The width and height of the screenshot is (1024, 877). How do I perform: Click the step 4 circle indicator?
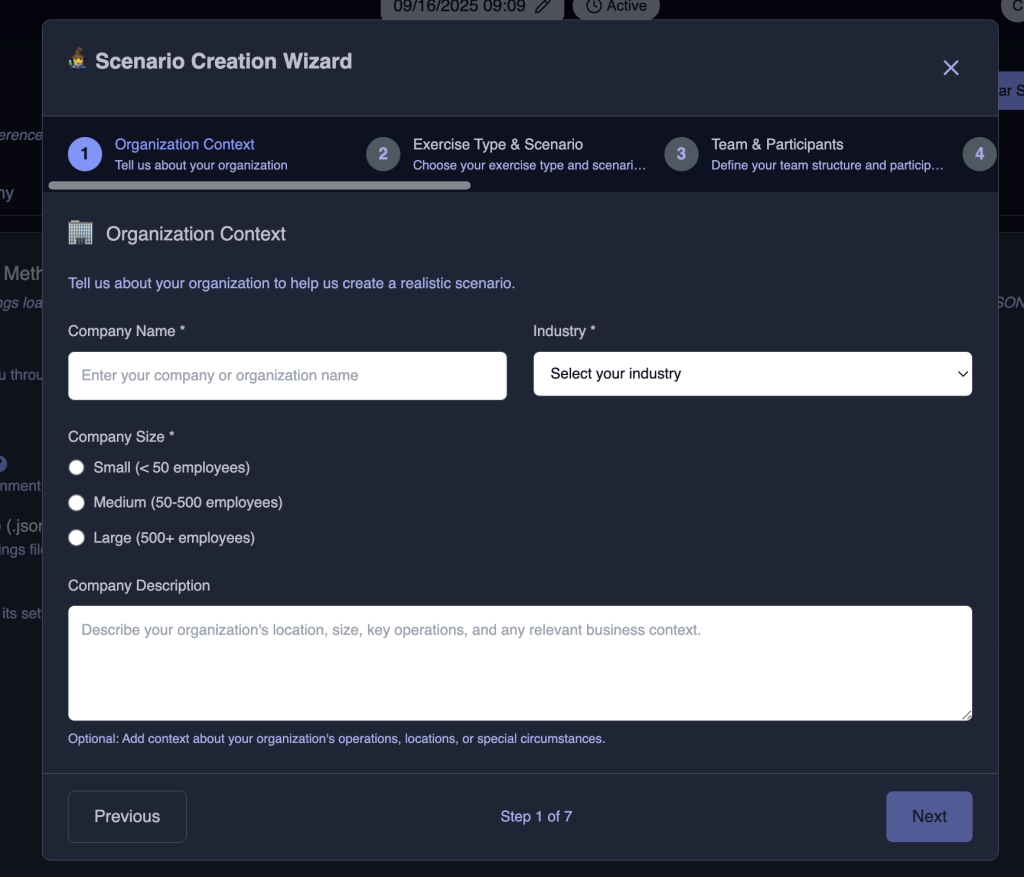pyautogui.click(x=979, y=154)
